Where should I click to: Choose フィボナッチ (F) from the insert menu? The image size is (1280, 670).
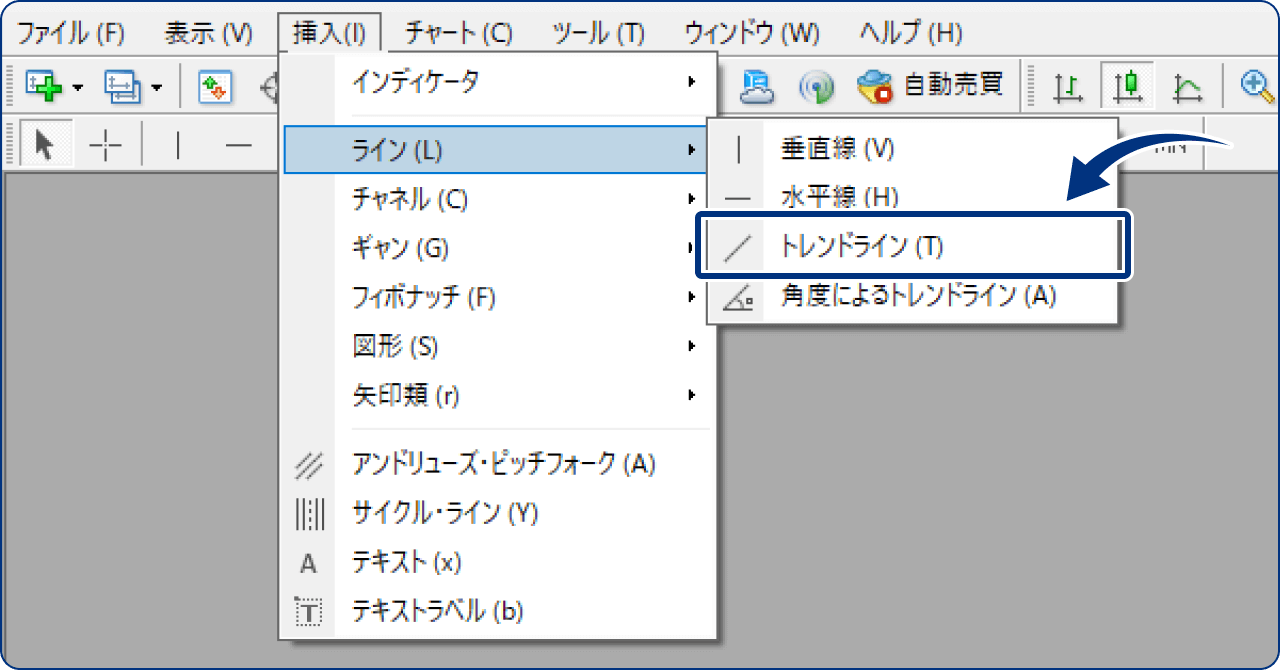coord(420,297)
